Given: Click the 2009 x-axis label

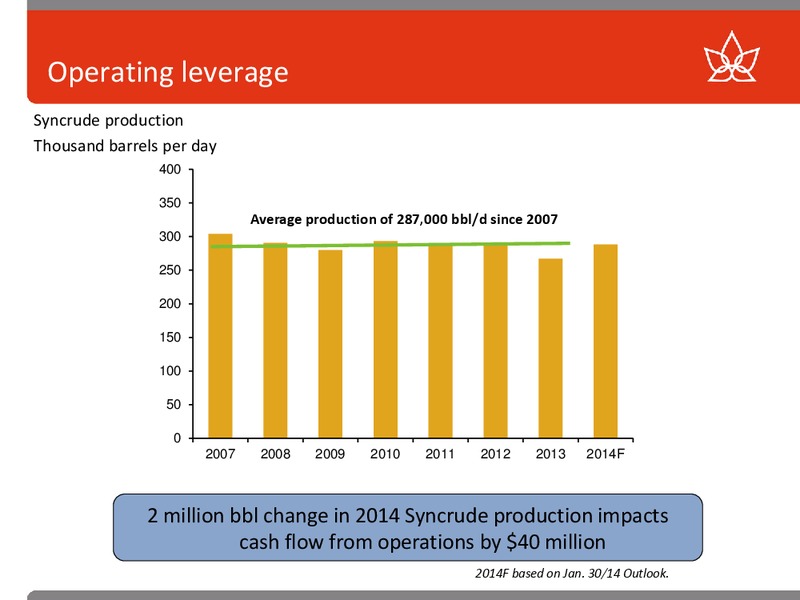Looking at the screenshot, I should [x=330, y=454].
